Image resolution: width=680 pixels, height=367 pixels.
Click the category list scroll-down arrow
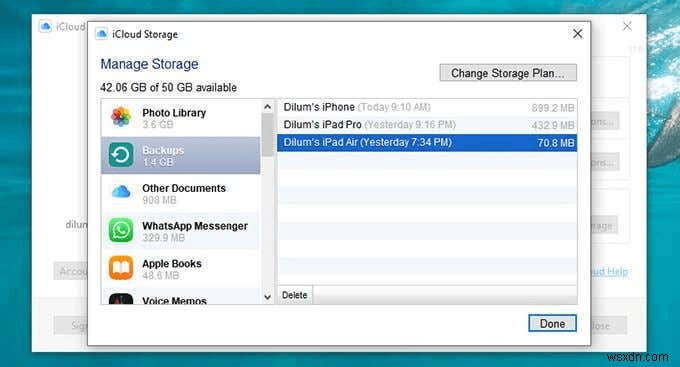pos(268,297)
